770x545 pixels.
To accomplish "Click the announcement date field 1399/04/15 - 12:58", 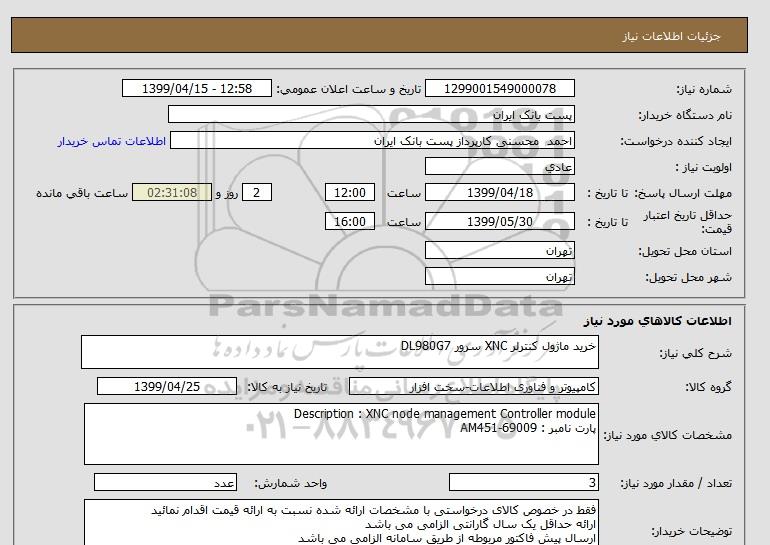I will pyautogui.click(x=196, y=89).
